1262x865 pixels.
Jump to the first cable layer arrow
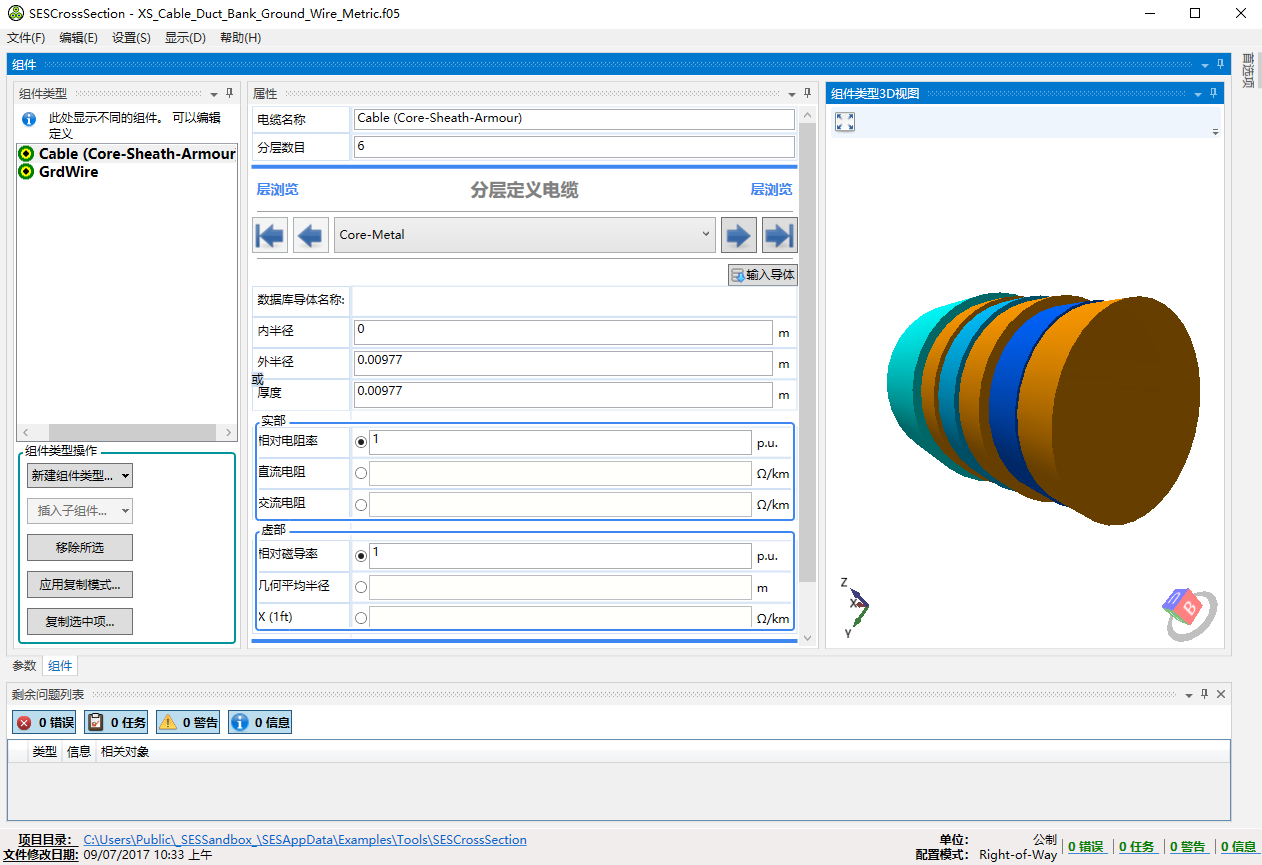coord(270,235)
